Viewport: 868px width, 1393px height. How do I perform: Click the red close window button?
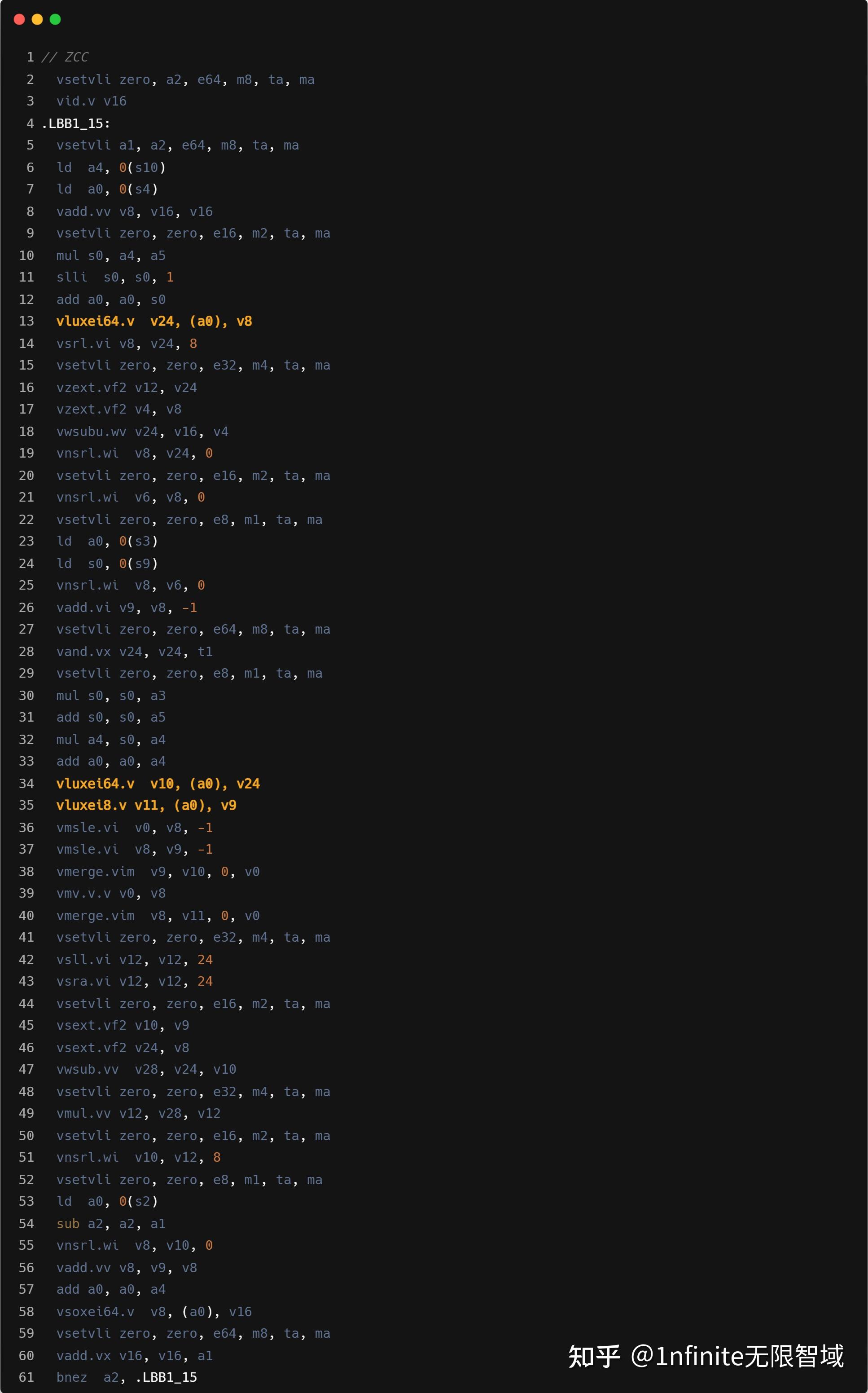pyautogui.click(x=19, y=19)
